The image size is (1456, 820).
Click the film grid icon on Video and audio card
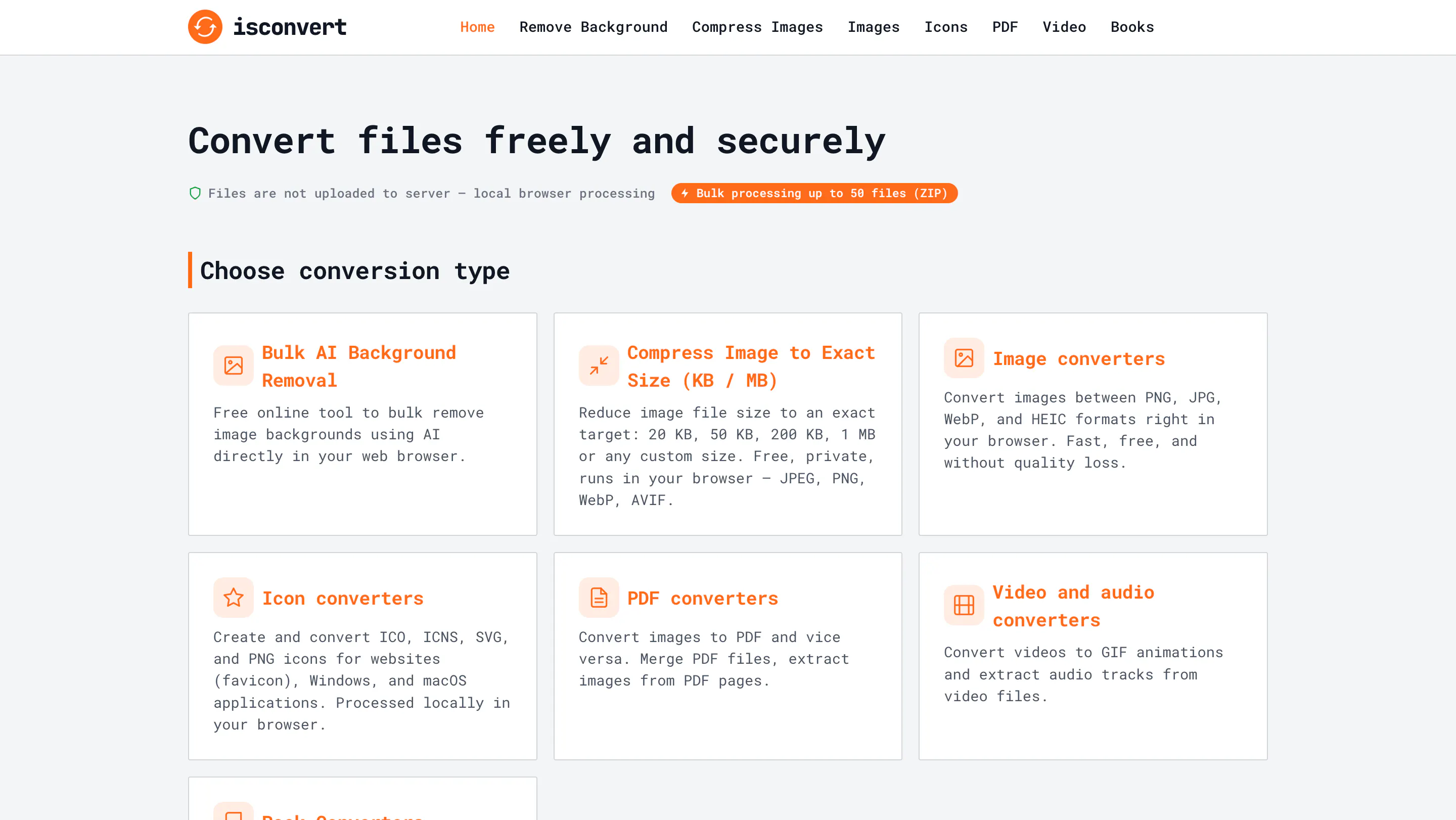(964, 605)
